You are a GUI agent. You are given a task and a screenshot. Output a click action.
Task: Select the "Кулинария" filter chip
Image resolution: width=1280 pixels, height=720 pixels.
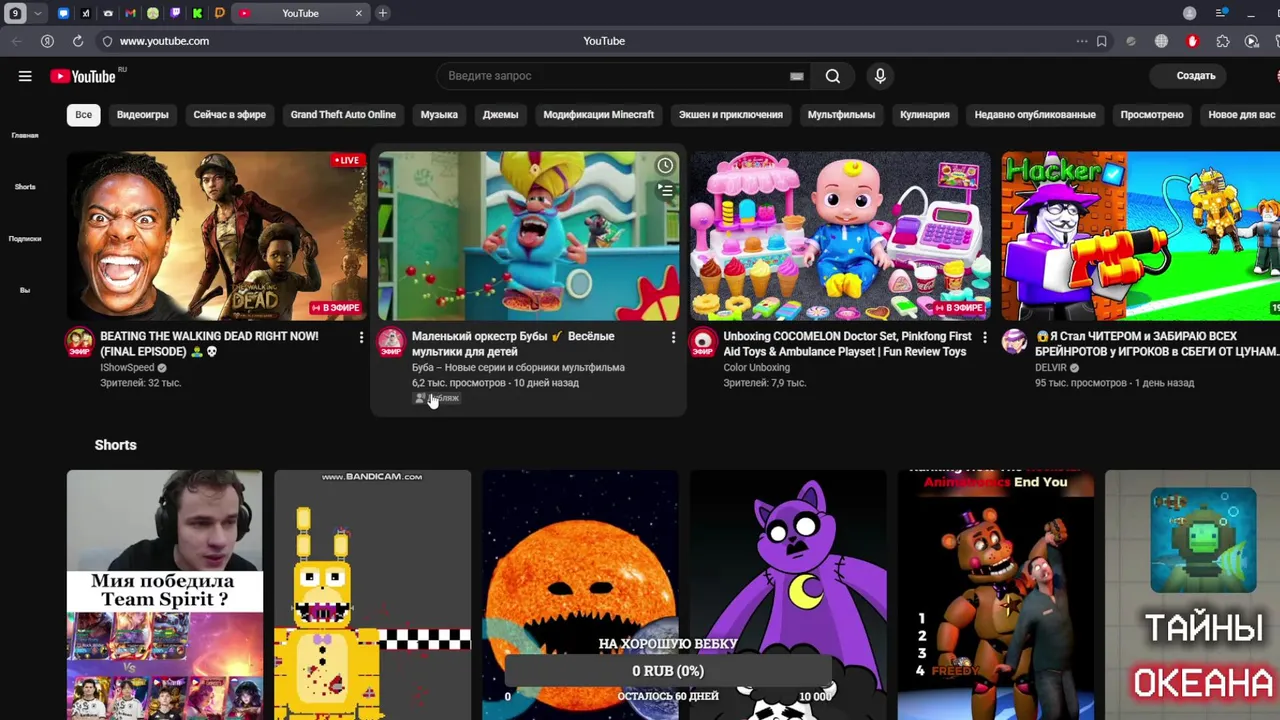(x=924, y=114)
